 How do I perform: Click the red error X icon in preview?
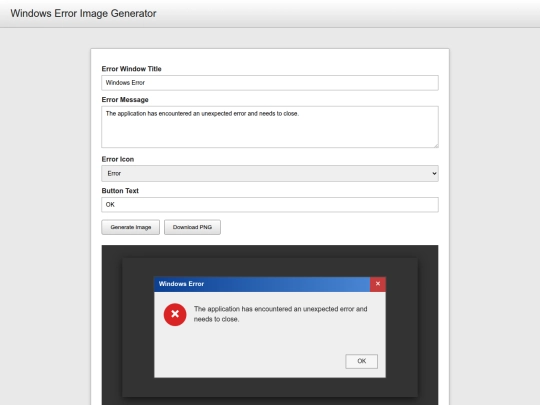coord(175,314)
